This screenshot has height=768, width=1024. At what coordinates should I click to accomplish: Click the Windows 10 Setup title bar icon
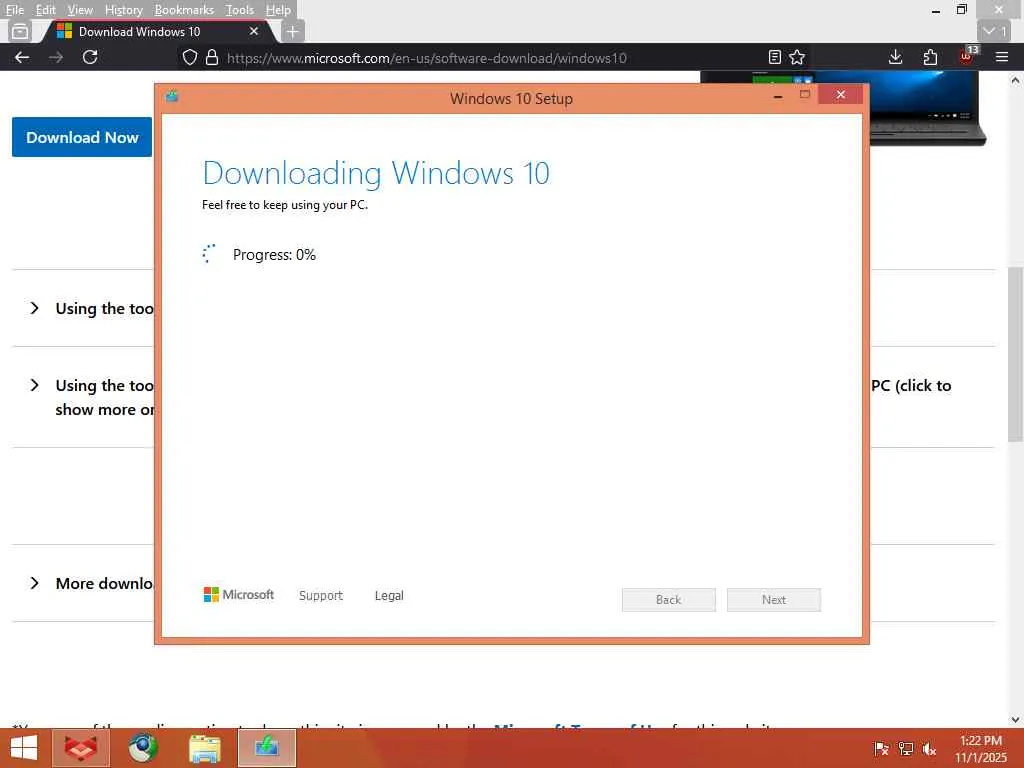pos(172,97)
